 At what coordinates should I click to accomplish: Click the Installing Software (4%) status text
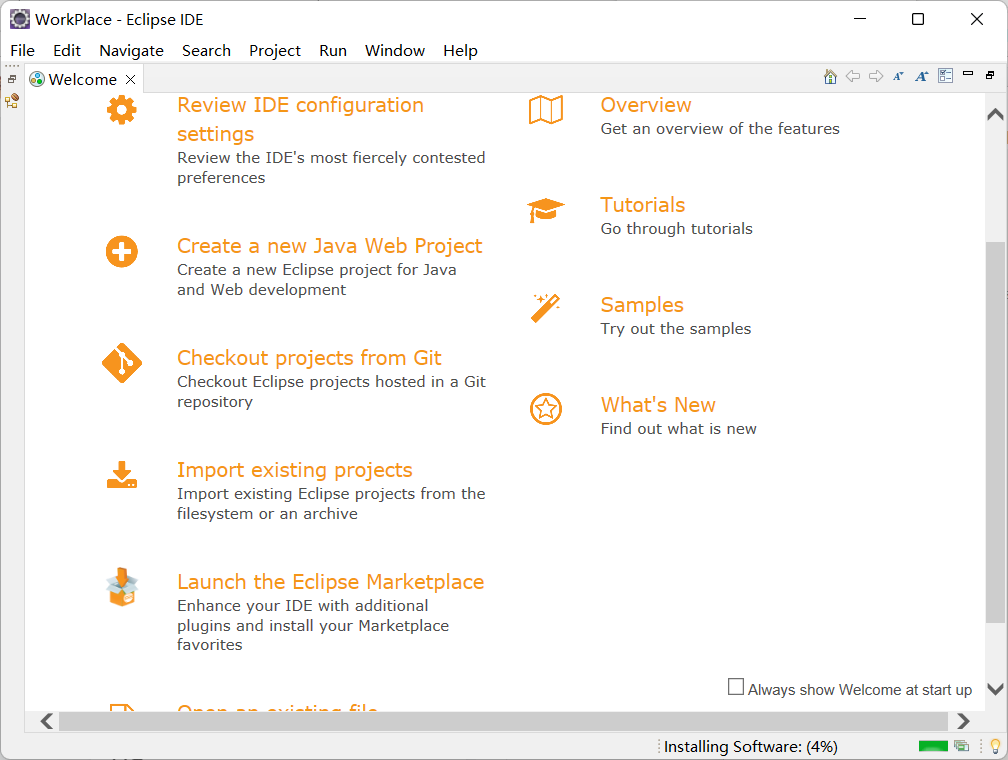click(751, 746)
